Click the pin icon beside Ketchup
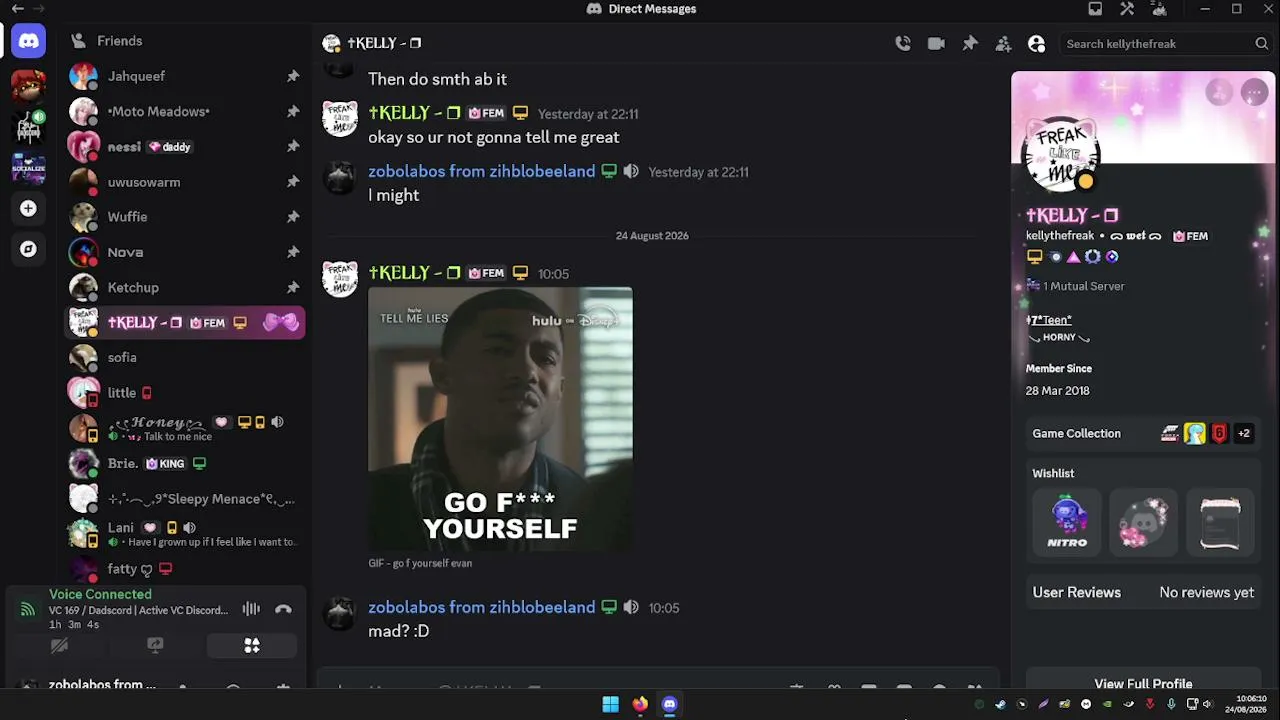Screen dimensions: 1280x720 click(293, 287)
